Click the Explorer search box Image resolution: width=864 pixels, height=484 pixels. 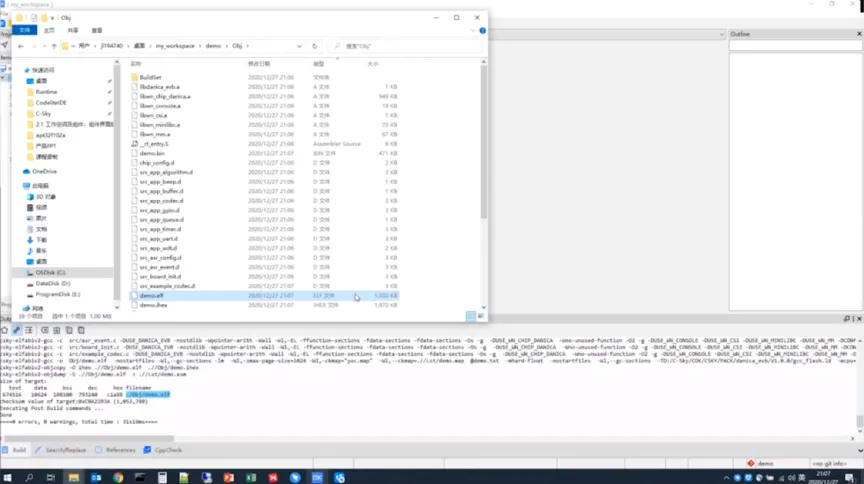coord(407,46)
